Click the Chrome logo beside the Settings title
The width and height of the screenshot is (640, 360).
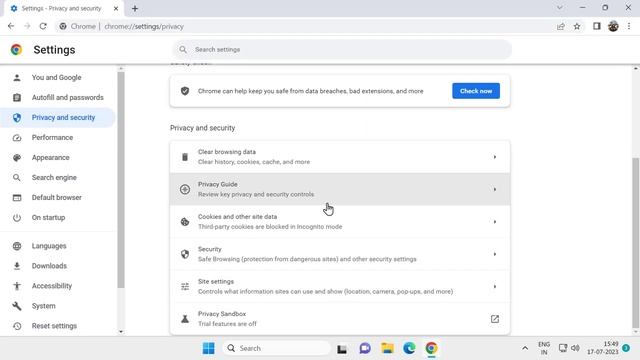(x=16, y=49)
